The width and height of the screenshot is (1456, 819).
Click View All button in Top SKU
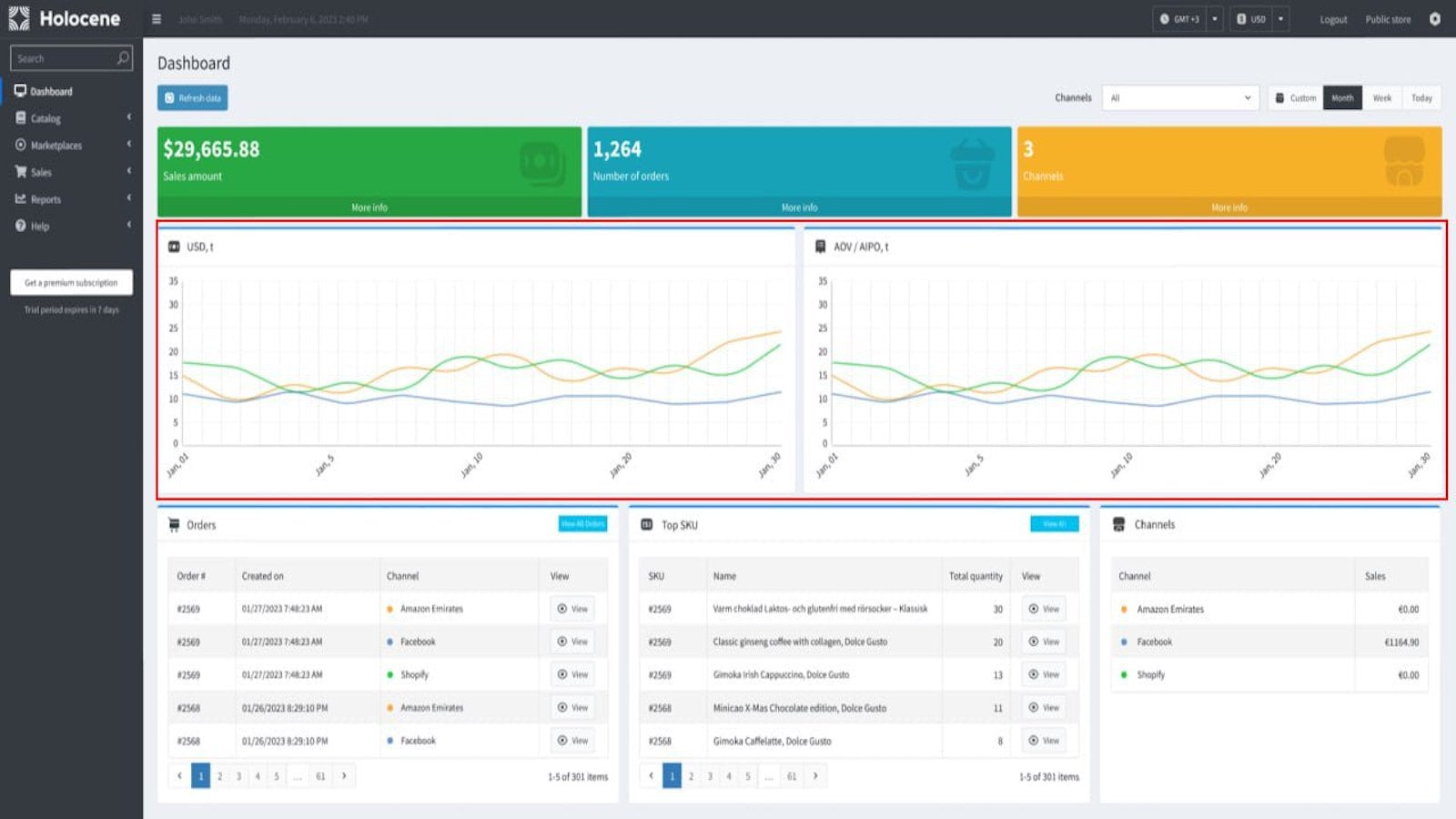[1054, 523]
